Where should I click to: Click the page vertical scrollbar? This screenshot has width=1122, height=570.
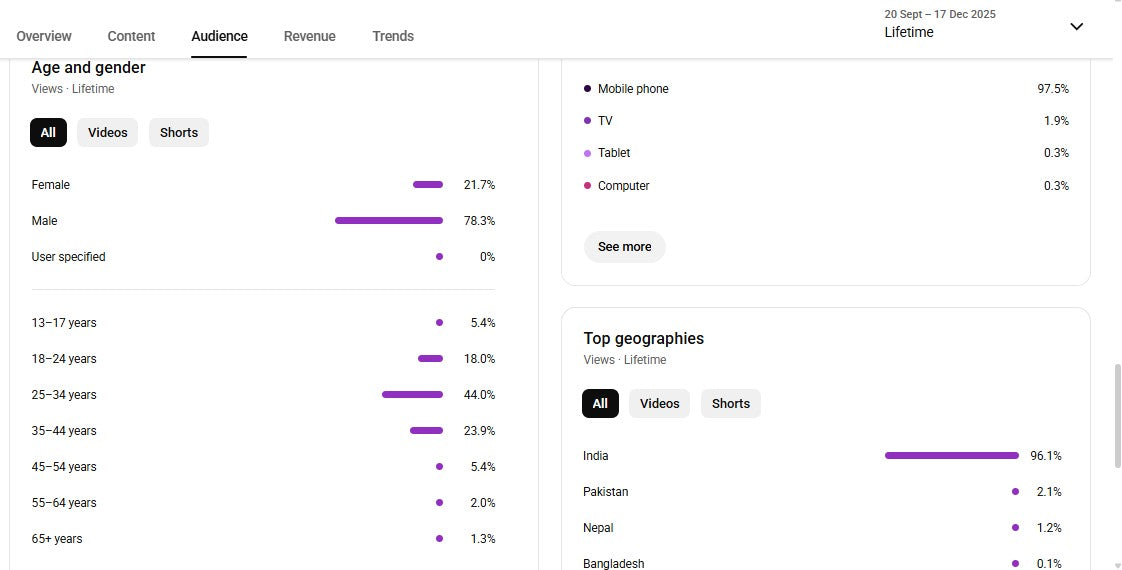point(1116,415)
